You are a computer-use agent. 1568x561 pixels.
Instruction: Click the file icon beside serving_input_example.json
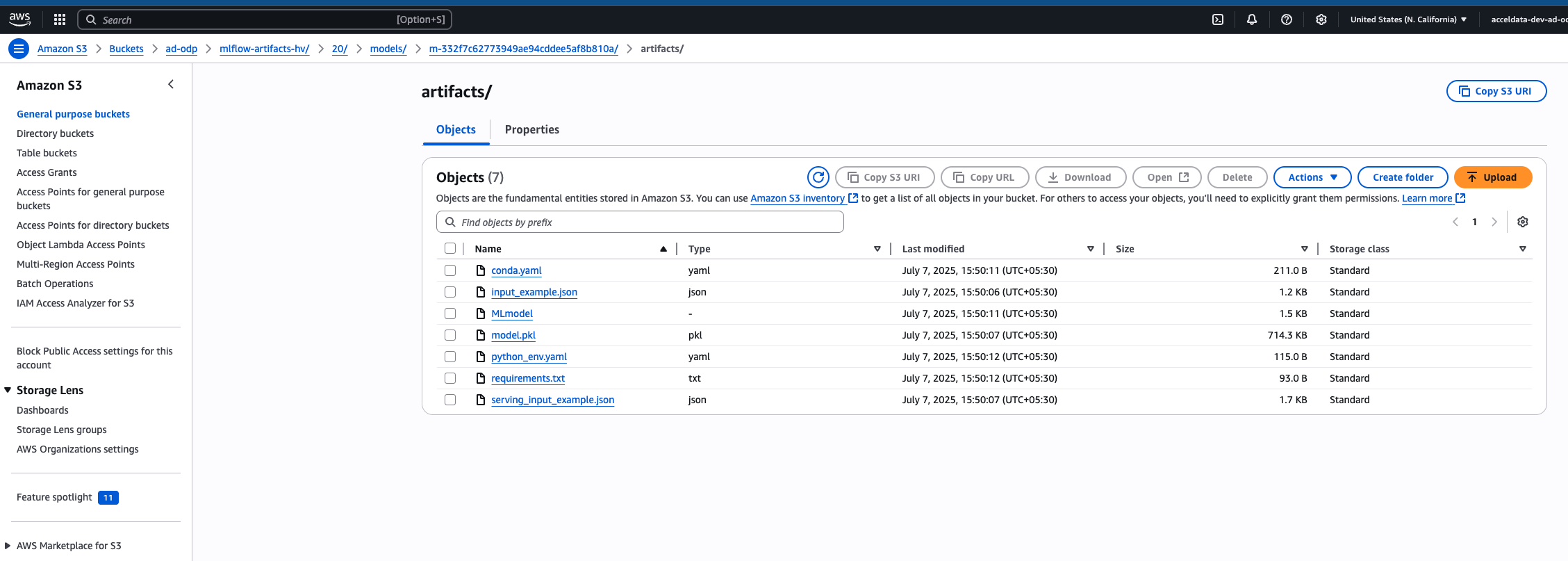480,400
